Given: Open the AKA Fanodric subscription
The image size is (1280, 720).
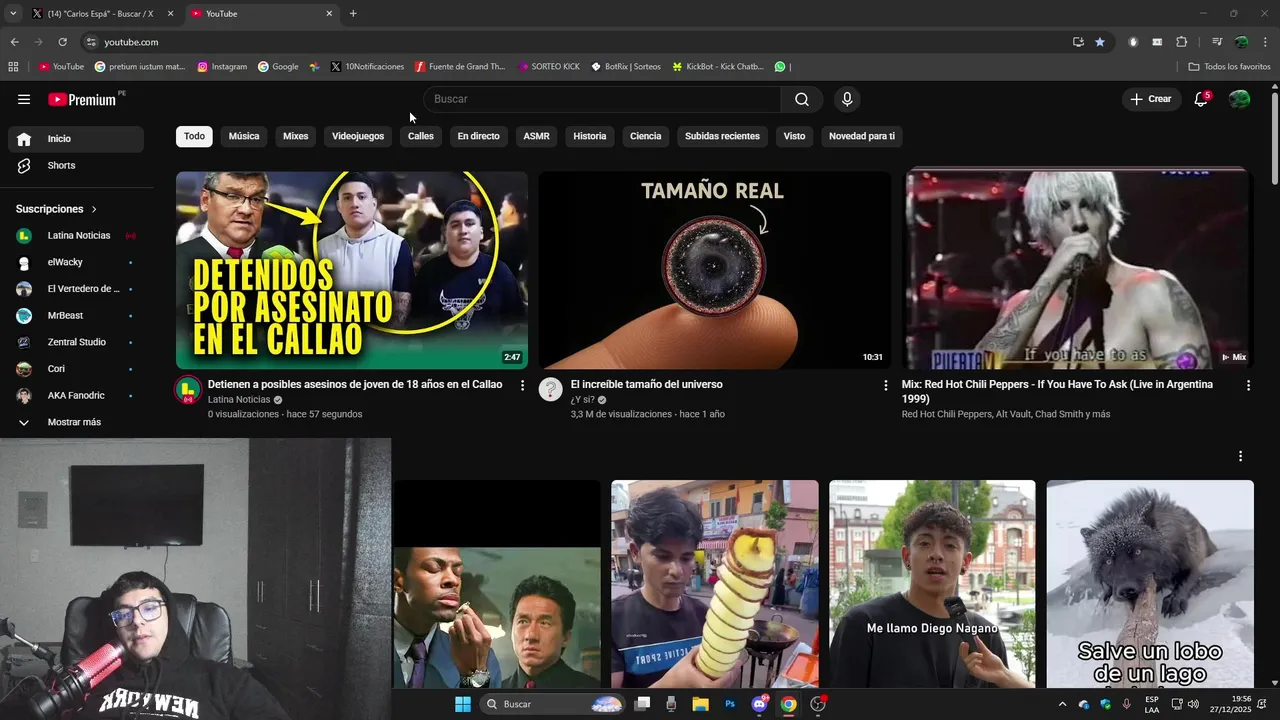Looking at the screenshot, I should [76, 395].
